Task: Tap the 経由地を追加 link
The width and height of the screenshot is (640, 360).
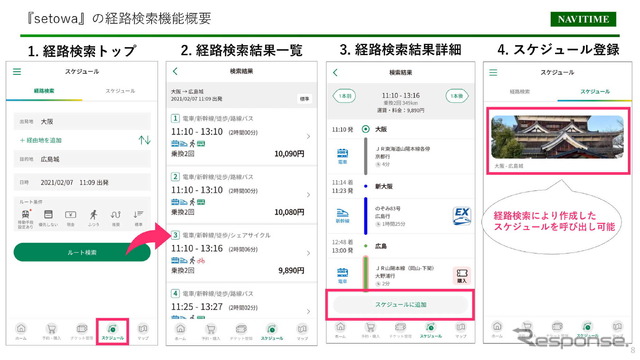Action: pos(41,140)
